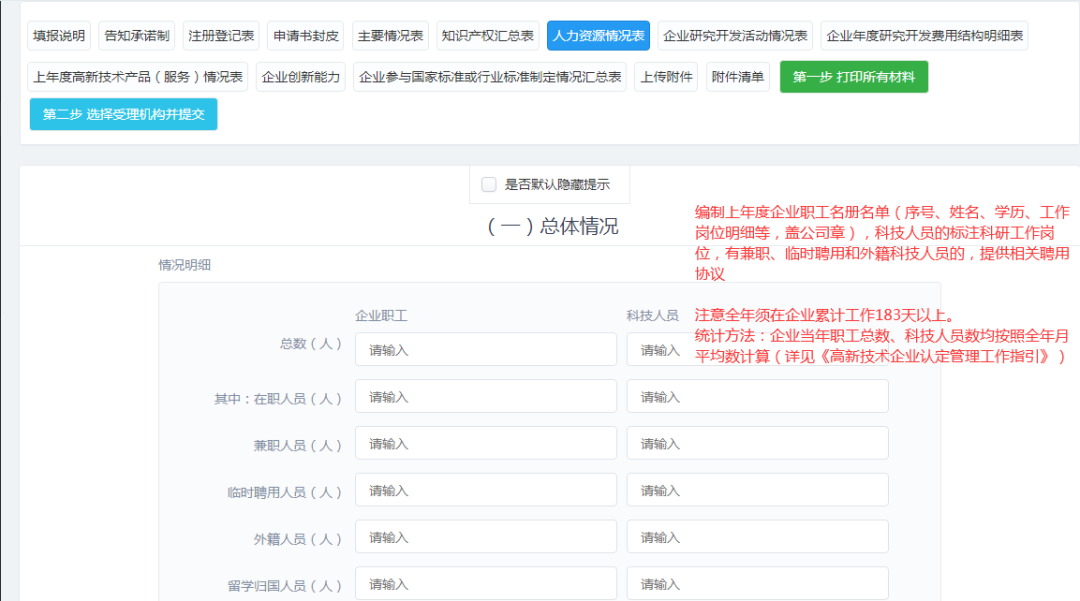Focus 企业职工 外籍人员 input field
Viewport: 1080px width, 601px height.
pos(486,537)
